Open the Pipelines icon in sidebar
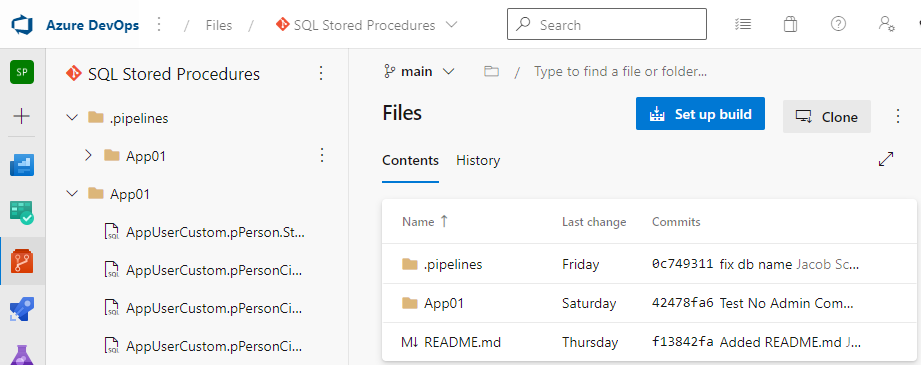921x365 pixels. point(22,309)
